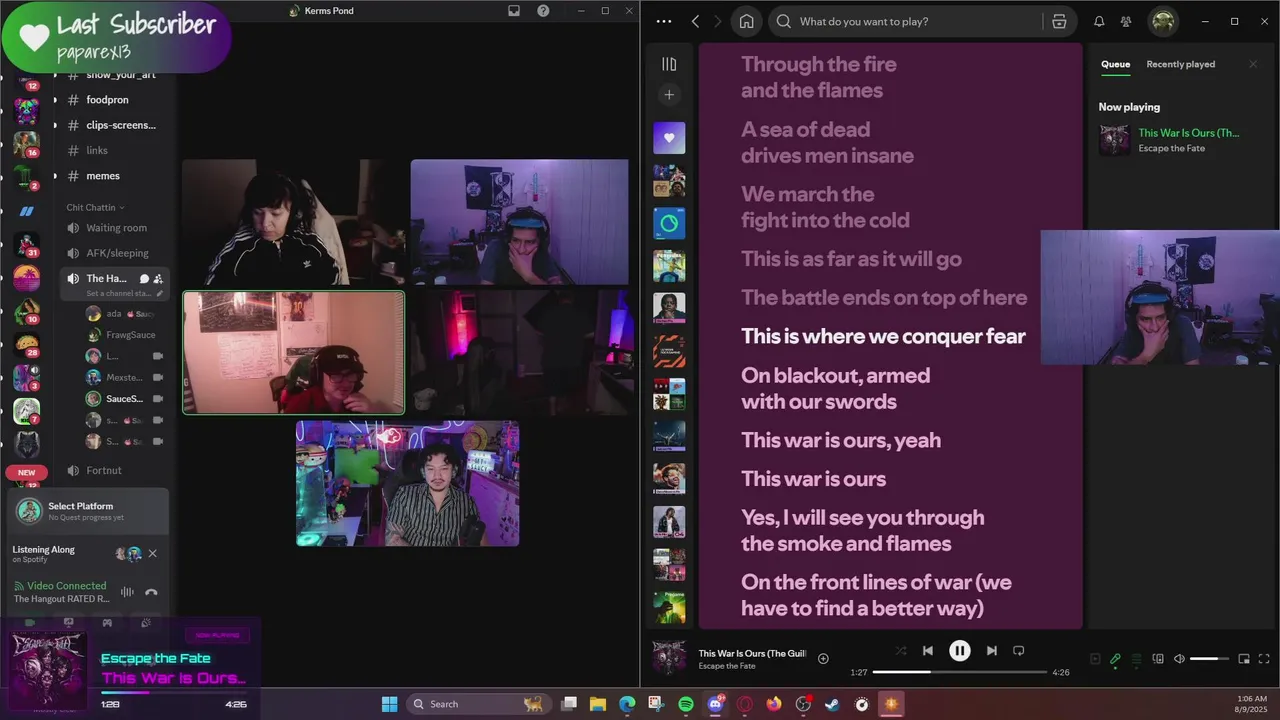Skip to next track in Spotify
This screenshot has height=720, width=1280.
(x=991, y=650)
